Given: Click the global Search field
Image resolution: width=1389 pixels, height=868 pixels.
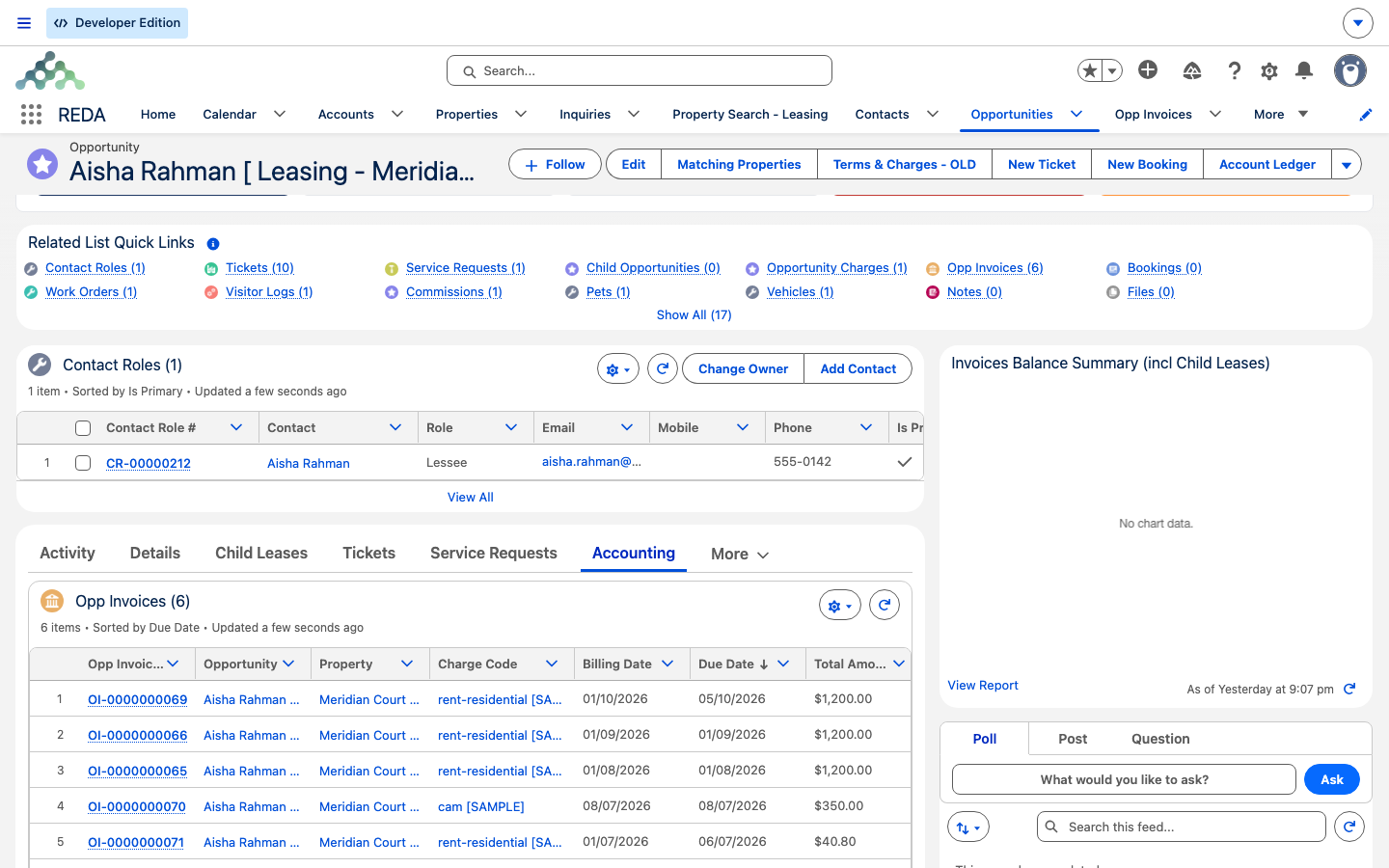Looking at the screenshot, I should [640, 70].
